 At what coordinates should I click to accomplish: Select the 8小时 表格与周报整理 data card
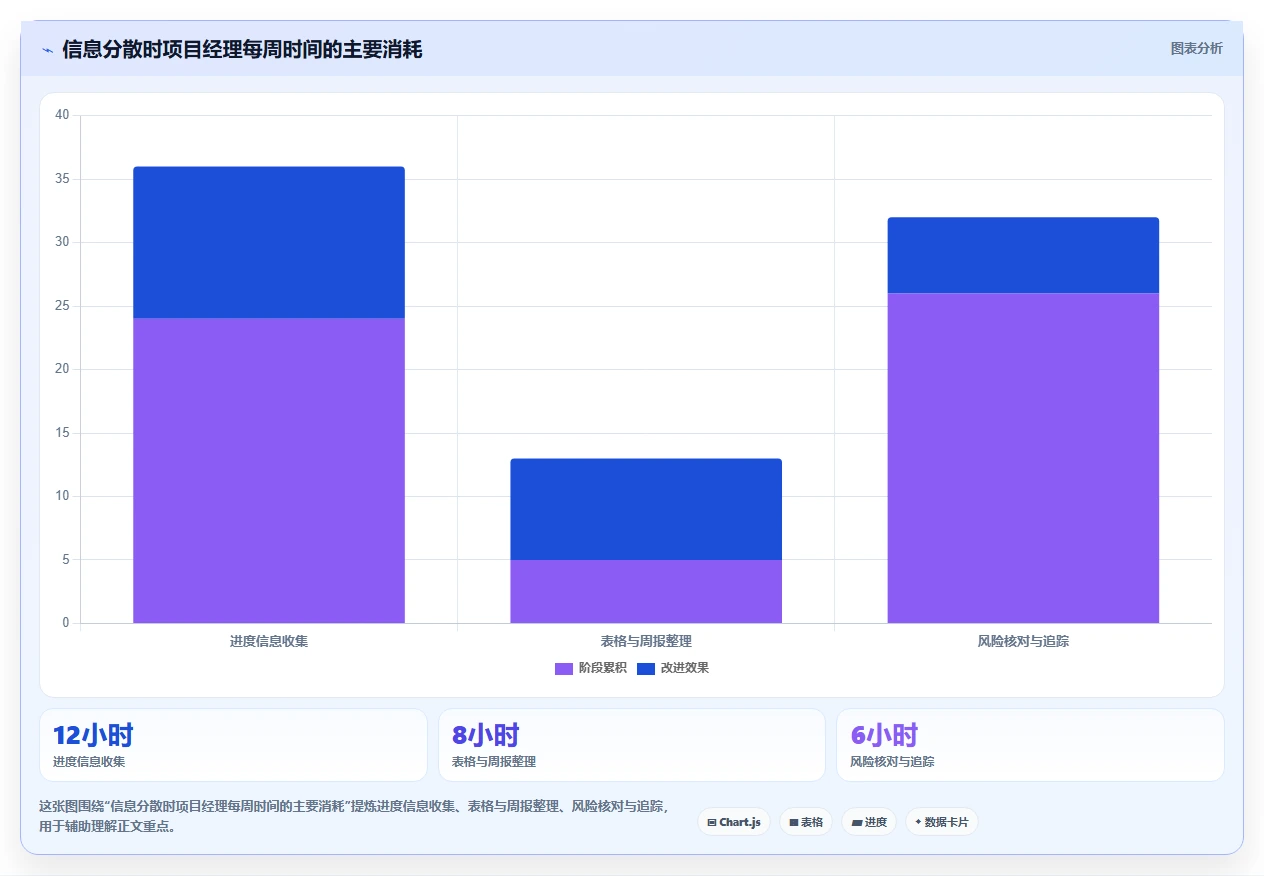point(632,745)
